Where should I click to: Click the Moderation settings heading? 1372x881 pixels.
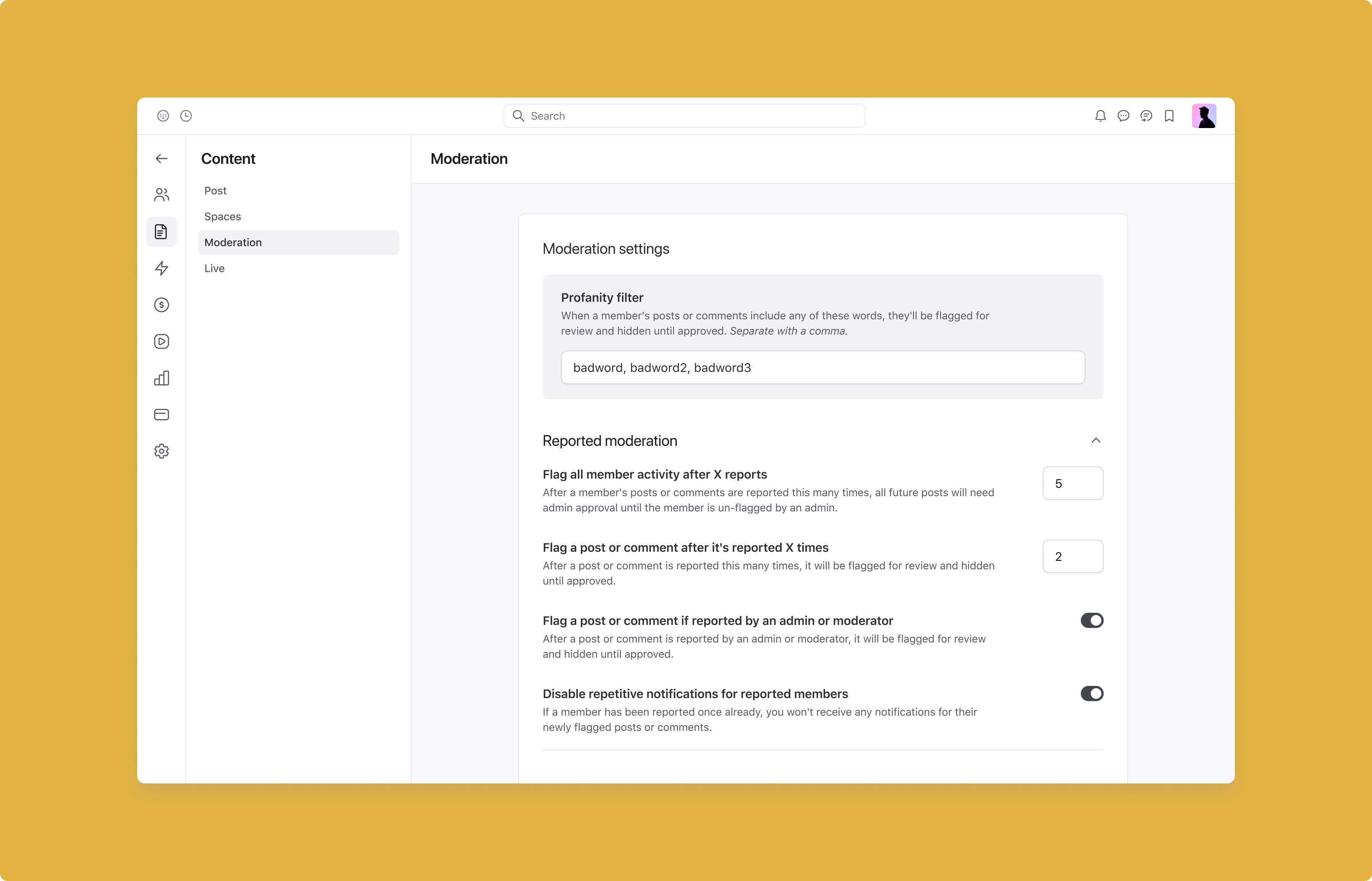pyautogui.click(x=606, y=249)
